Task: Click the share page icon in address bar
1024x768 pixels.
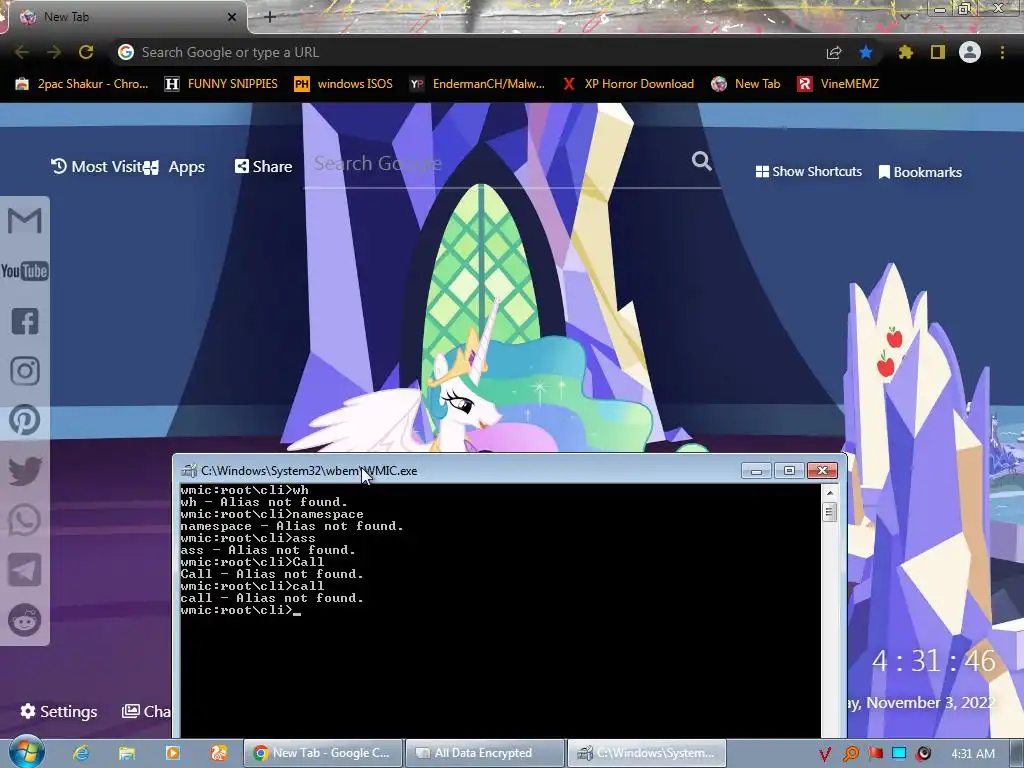Action: coord(834,53)
